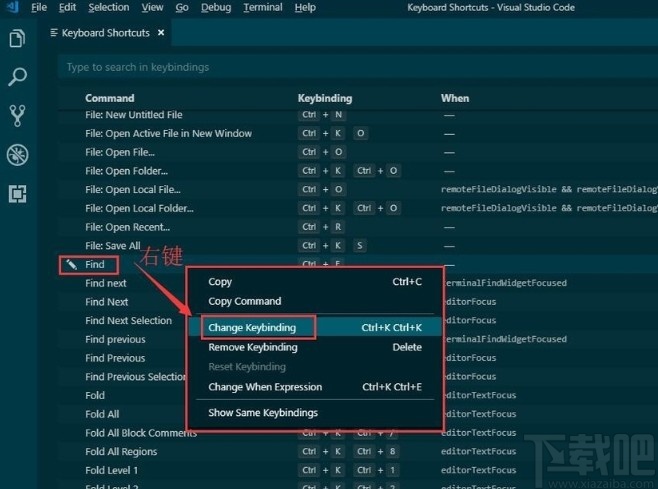Open the Selection menu

(109, 8)
